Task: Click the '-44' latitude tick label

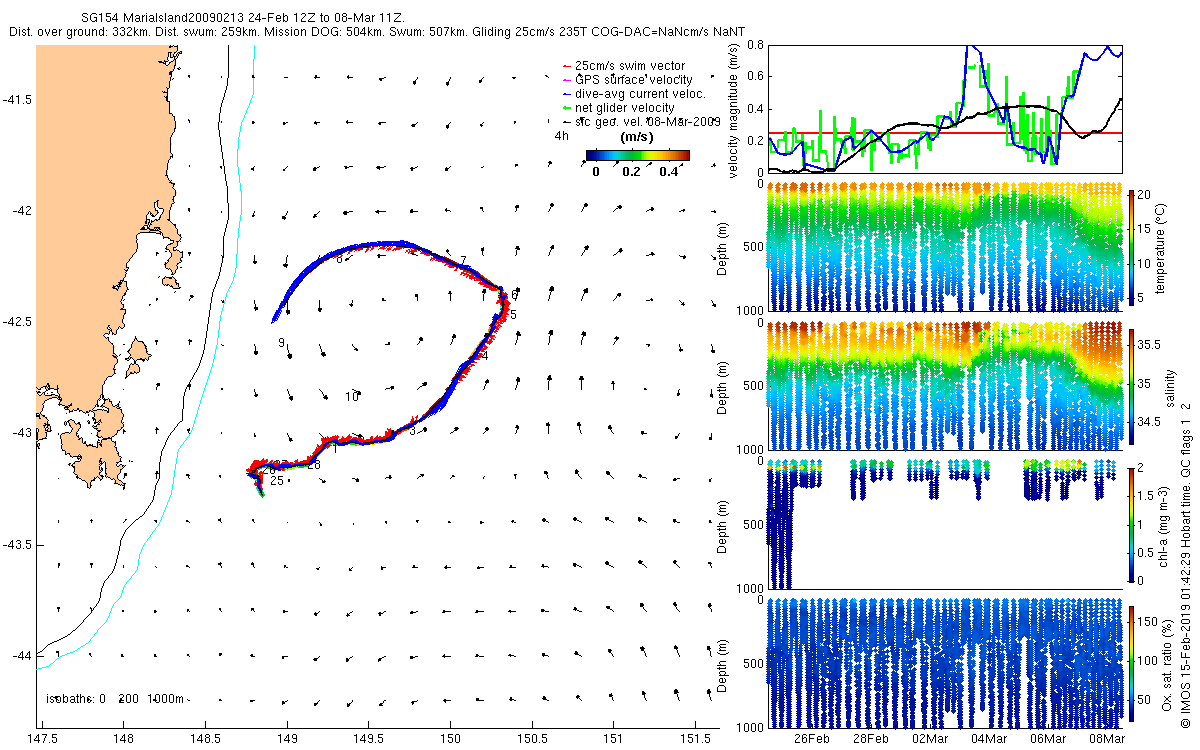Action: (22, 655)
